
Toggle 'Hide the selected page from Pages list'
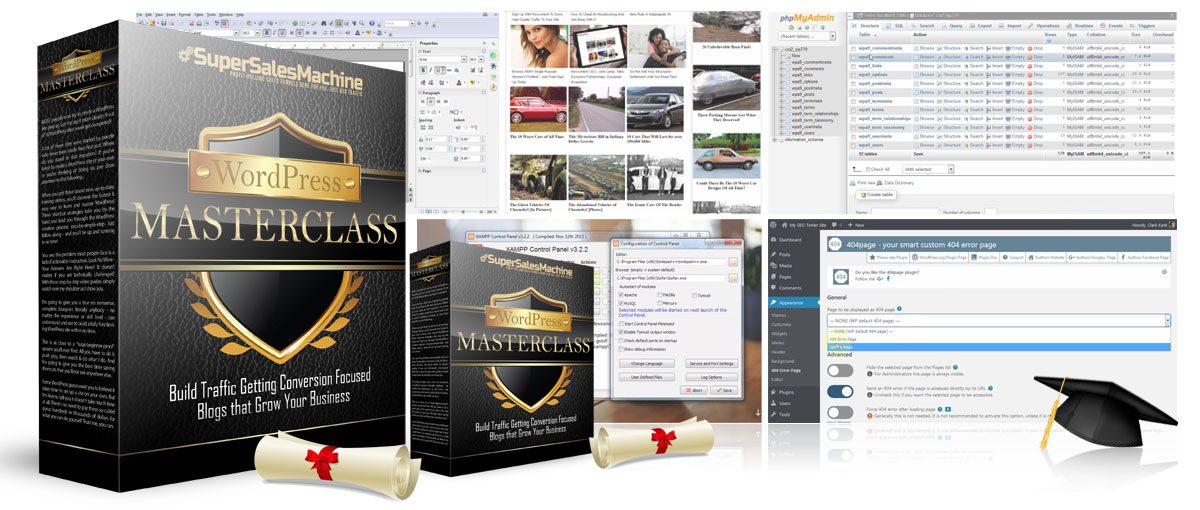pyautogui.click(x=840, y=370)
